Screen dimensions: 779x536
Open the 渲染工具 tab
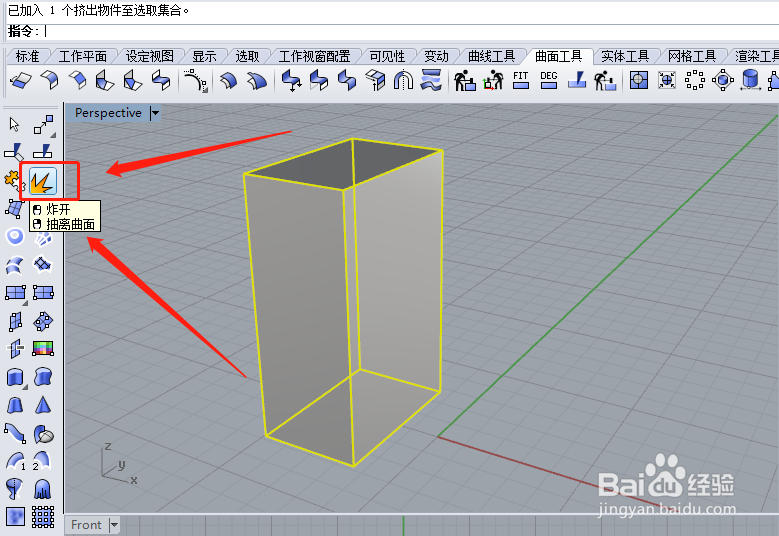tap(756, 56)
